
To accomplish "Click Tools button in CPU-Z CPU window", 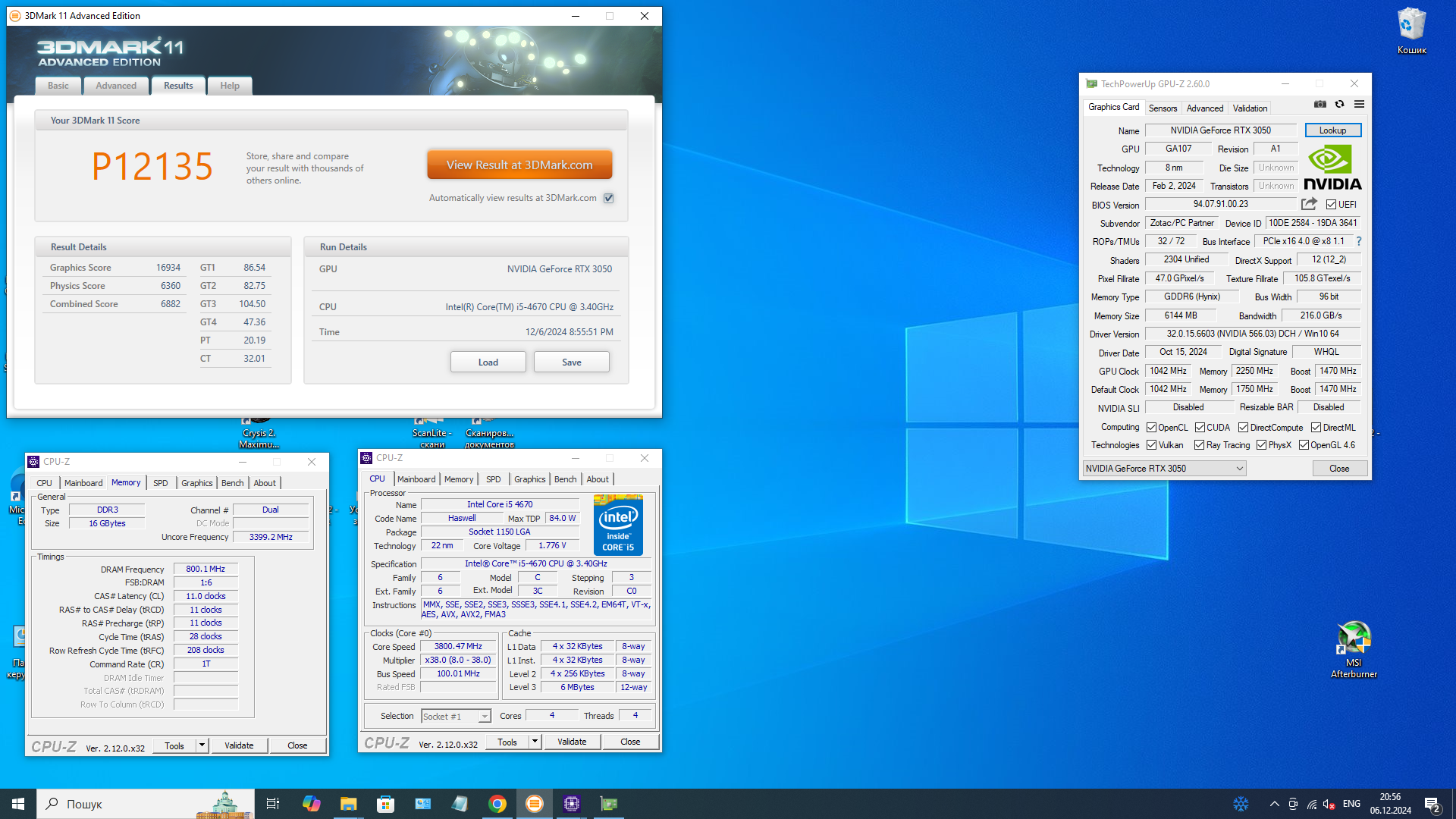I will (x=507, y=742).
